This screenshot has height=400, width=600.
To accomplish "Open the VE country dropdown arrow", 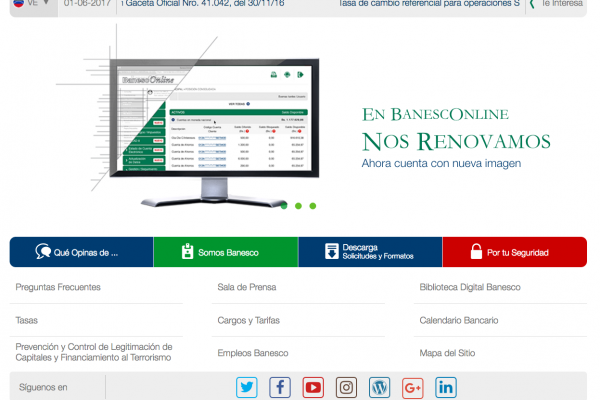I will (x=46, y=3).
